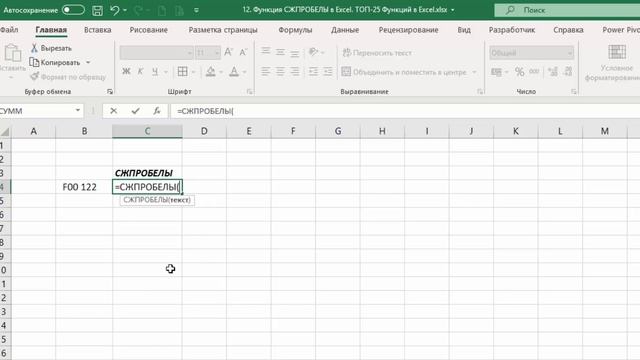Toggle italic К formatting
The image size is (640, 360).
pyautogui.click(x=140, y=71)
